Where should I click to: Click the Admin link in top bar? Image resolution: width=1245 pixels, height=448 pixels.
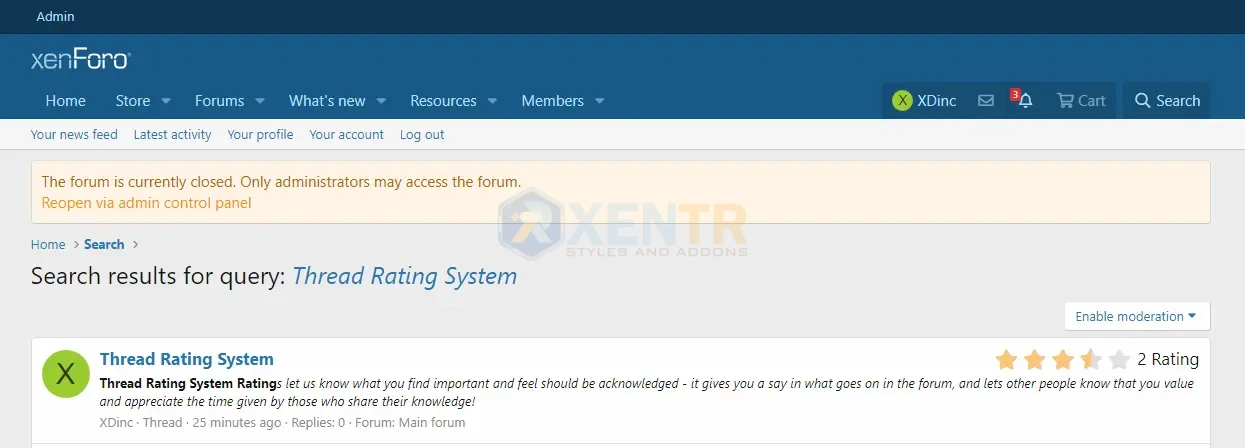click(x=55, y=16)
